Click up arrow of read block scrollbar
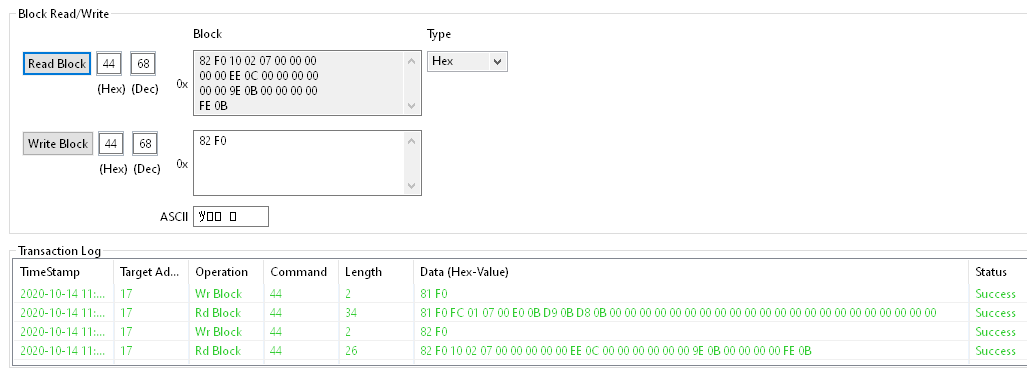 coord(411,61)
